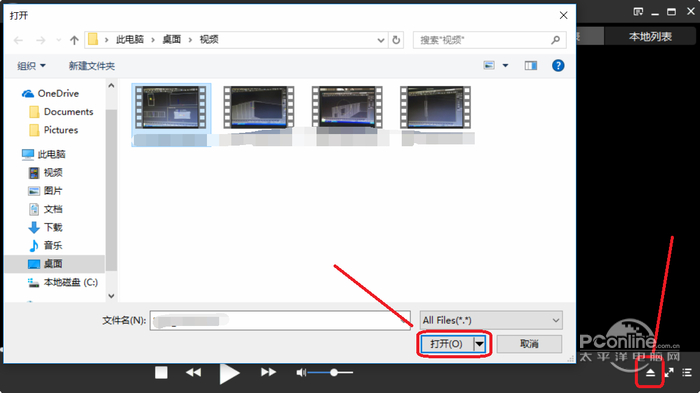The width and height of the screenshot is (700, 393).
Task: Click the search magnifier icon
Action: click(556, 40)
